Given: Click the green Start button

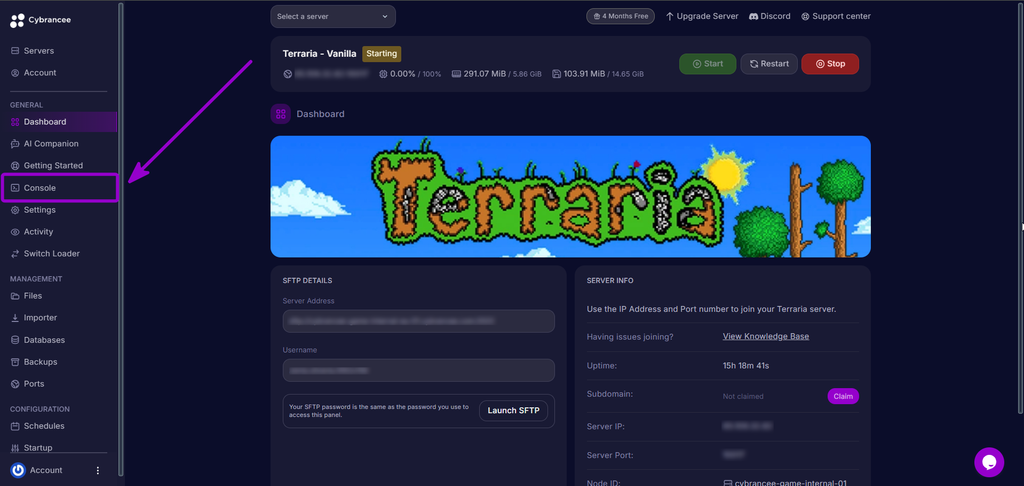Looking at the screenshot, I should [708, 64].
